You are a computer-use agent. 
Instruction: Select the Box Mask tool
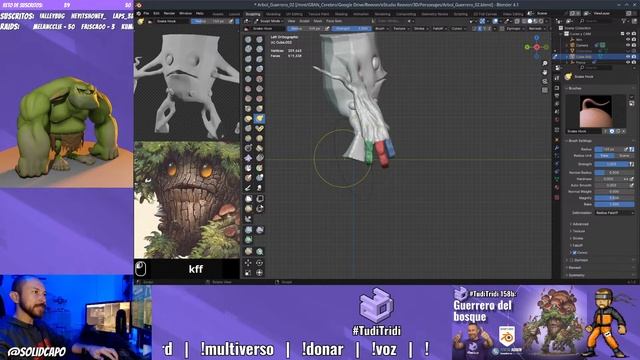coord(248,199)
